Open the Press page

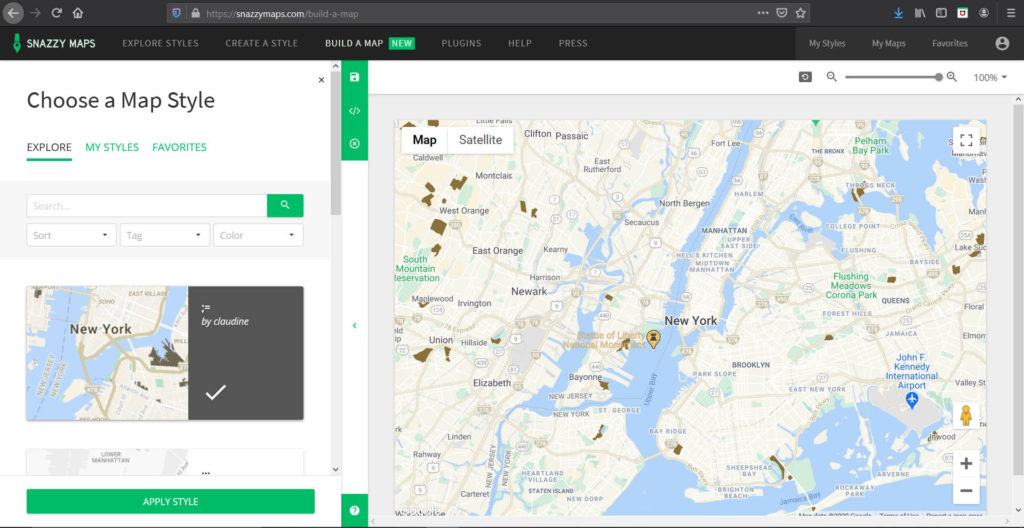[573, 44]
